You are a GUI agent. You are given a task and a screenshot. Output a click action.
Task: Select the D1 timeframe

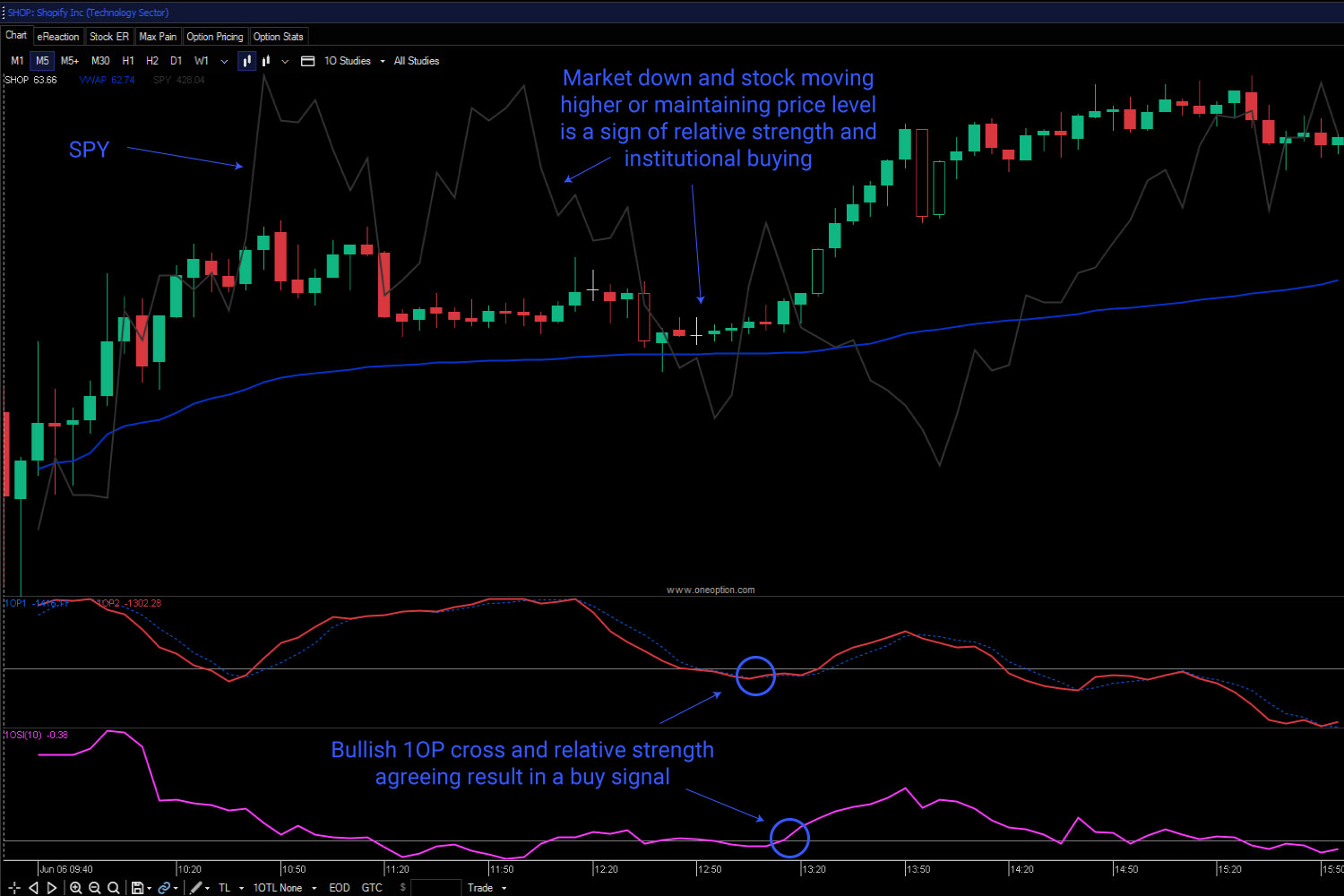tap(176, 60)
